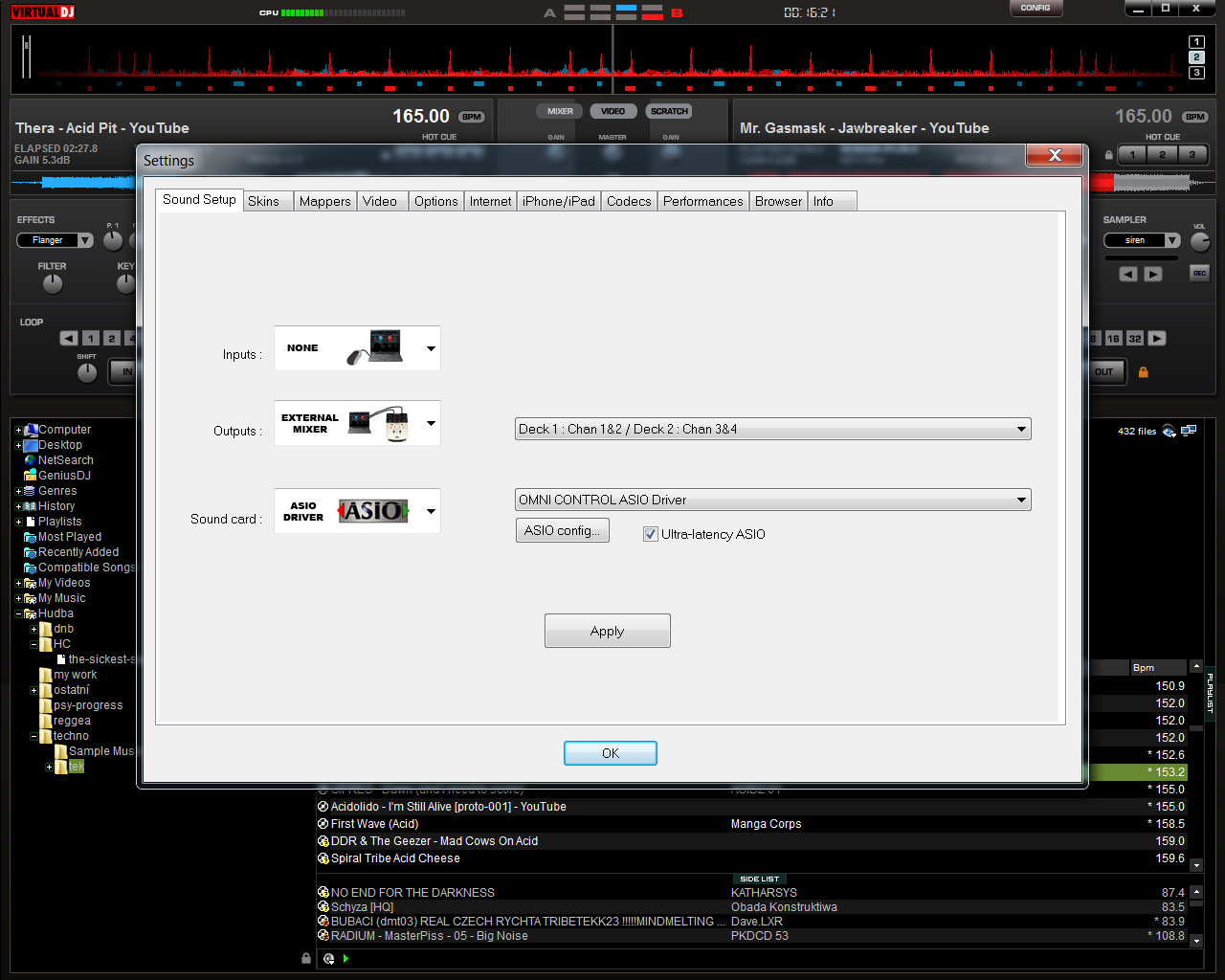Screen dimensions: 1225x980
Task: Click the padlock icon below file list
Action: (306, 958)
